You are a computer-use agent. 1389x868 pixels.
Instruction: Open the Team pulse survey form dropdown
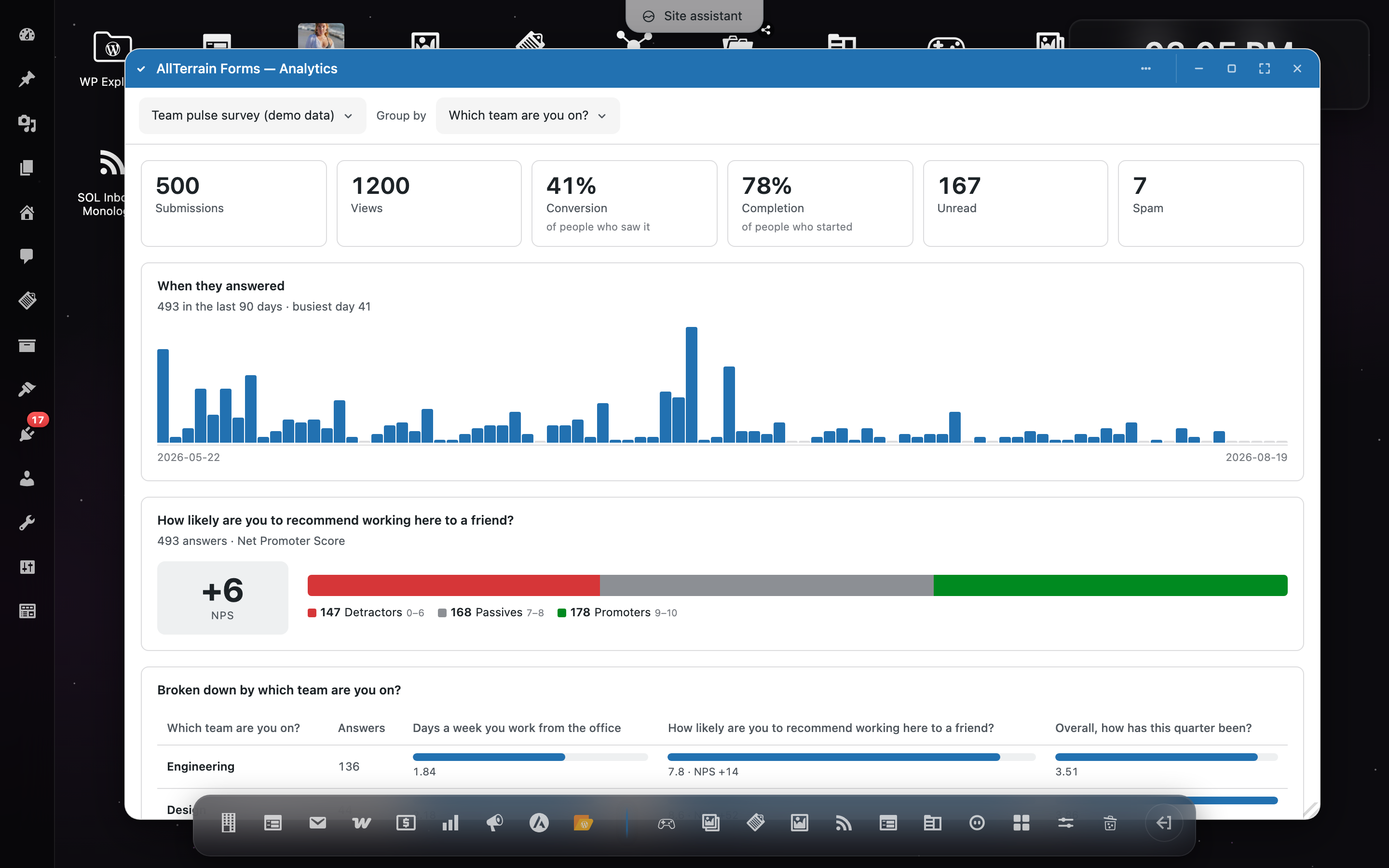(x=252, y=115)
